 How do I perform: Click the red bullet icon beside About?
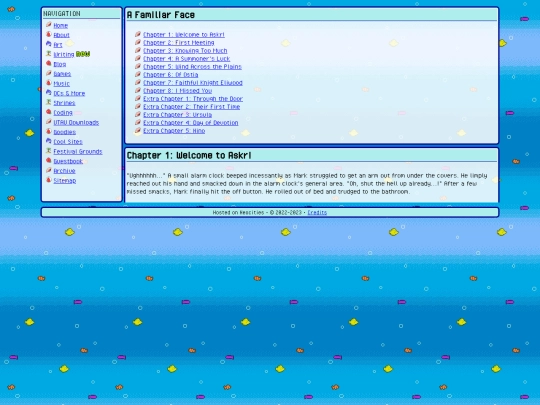(x=49, y=34)
